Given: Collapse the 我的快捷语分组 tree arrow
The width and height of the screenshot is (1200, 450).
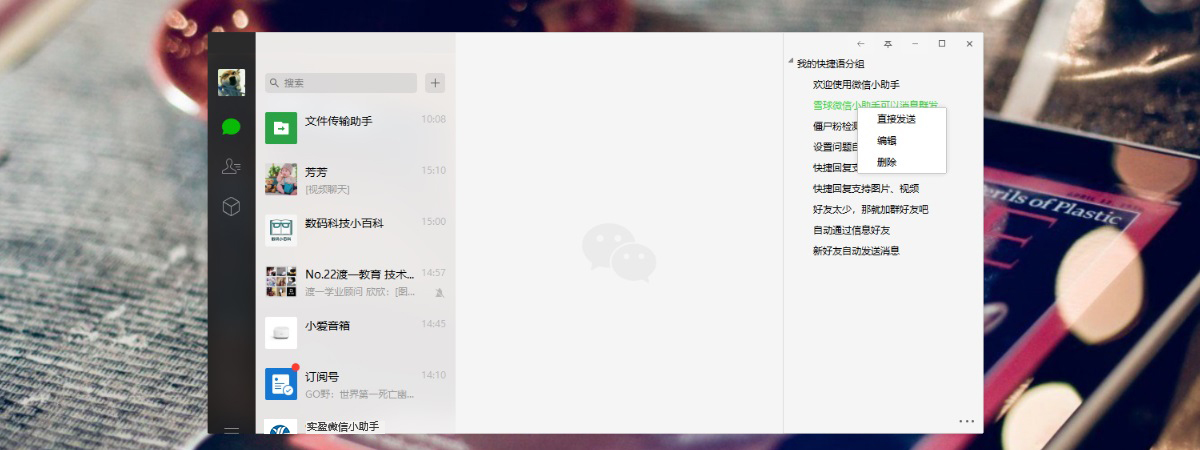Looking at the screenshot, I should [790, 62].
